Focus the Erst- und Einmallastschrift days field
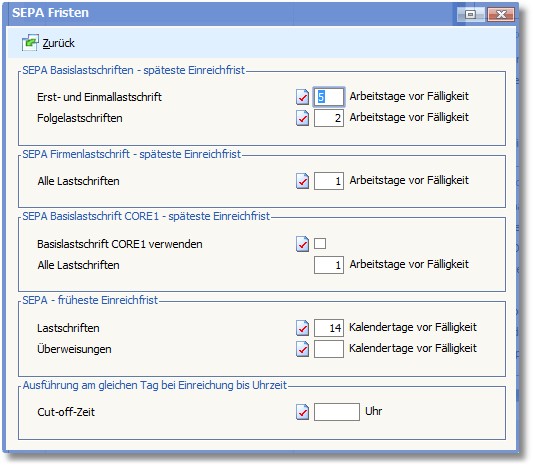 coord(329,97)
